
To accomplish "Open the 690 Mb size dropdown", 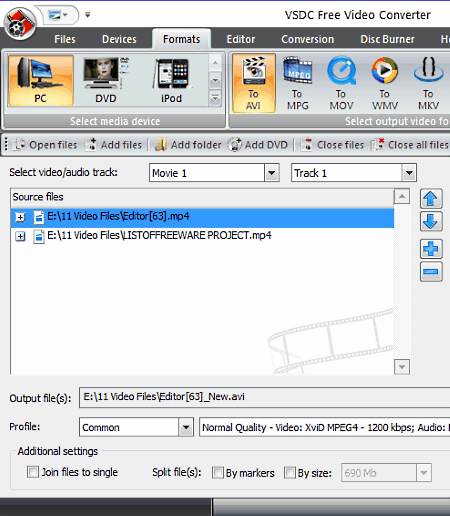I will [x=424, y=473].
